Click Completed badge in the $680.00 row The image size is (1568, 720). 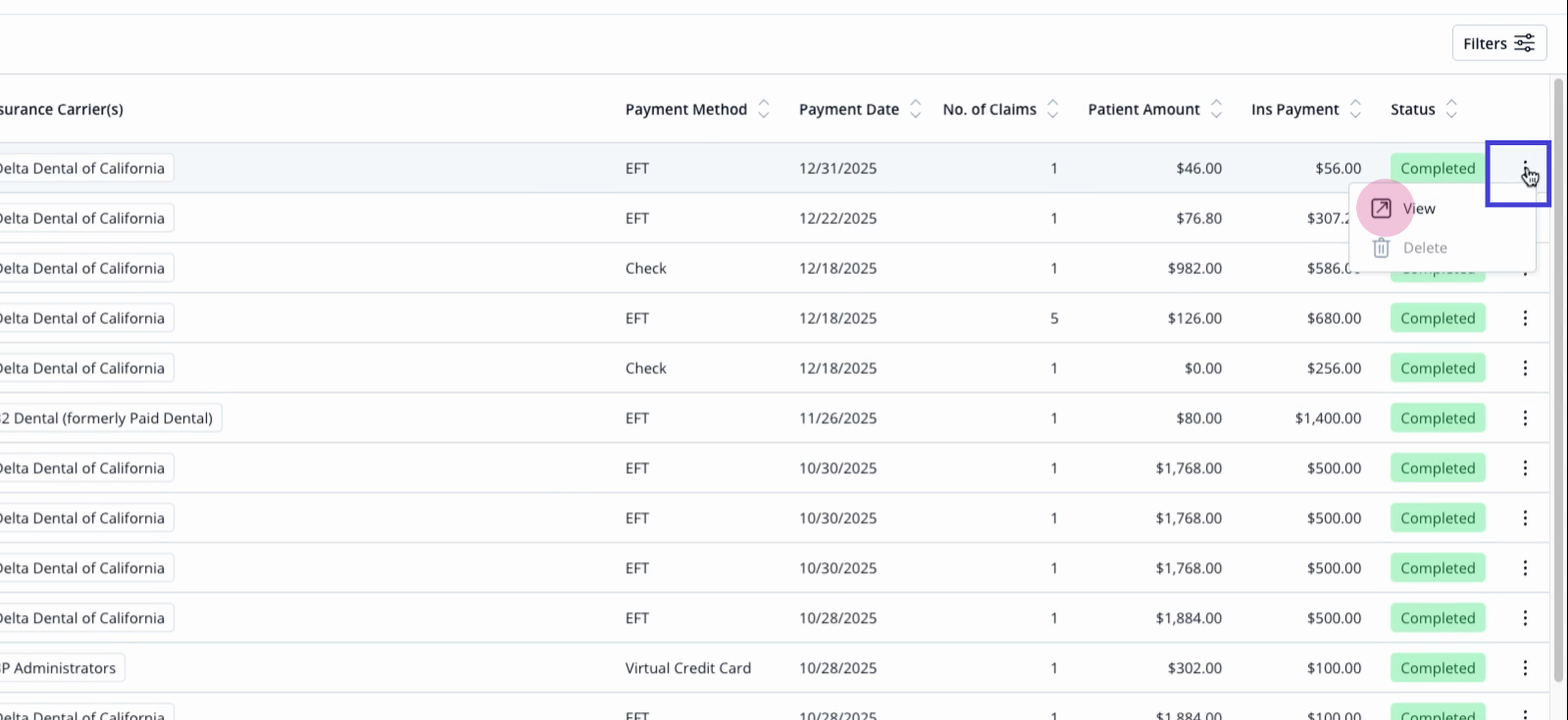pos(1438,318)
